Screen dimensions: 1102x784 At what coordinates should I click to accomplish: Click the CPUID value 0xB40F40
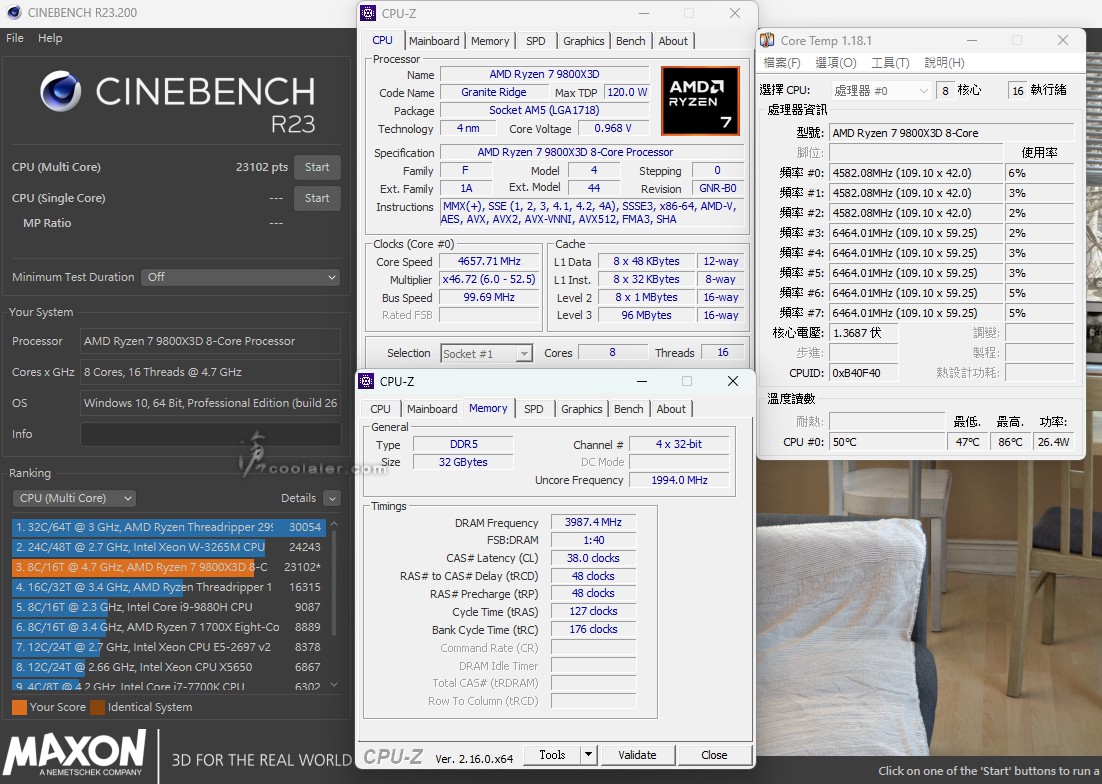[863, 372]
